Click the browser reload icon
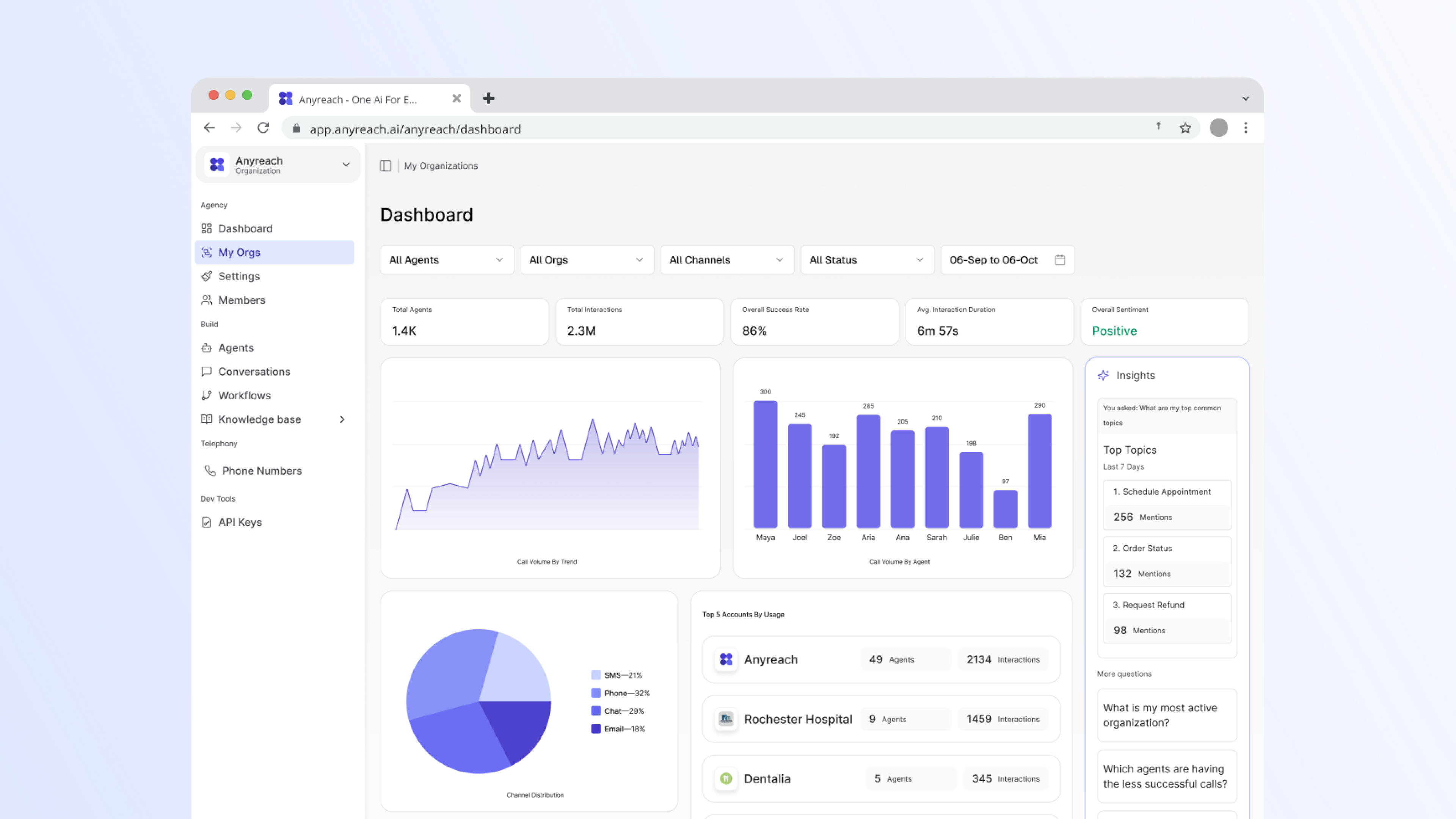 (264, 128)
